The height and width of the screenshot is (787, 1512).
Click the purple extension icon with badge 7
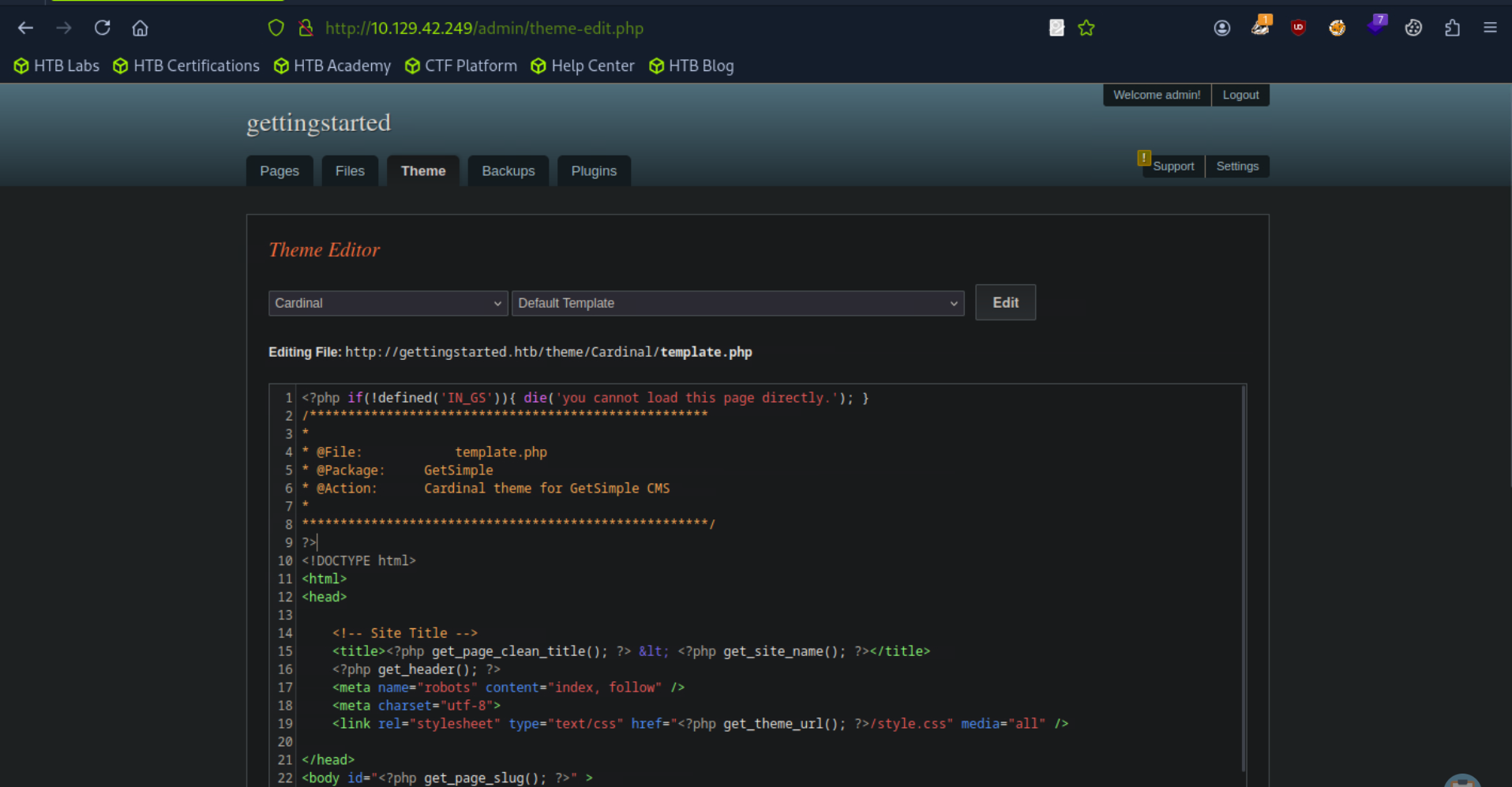pyautogui.click(x=1376, y=25)
